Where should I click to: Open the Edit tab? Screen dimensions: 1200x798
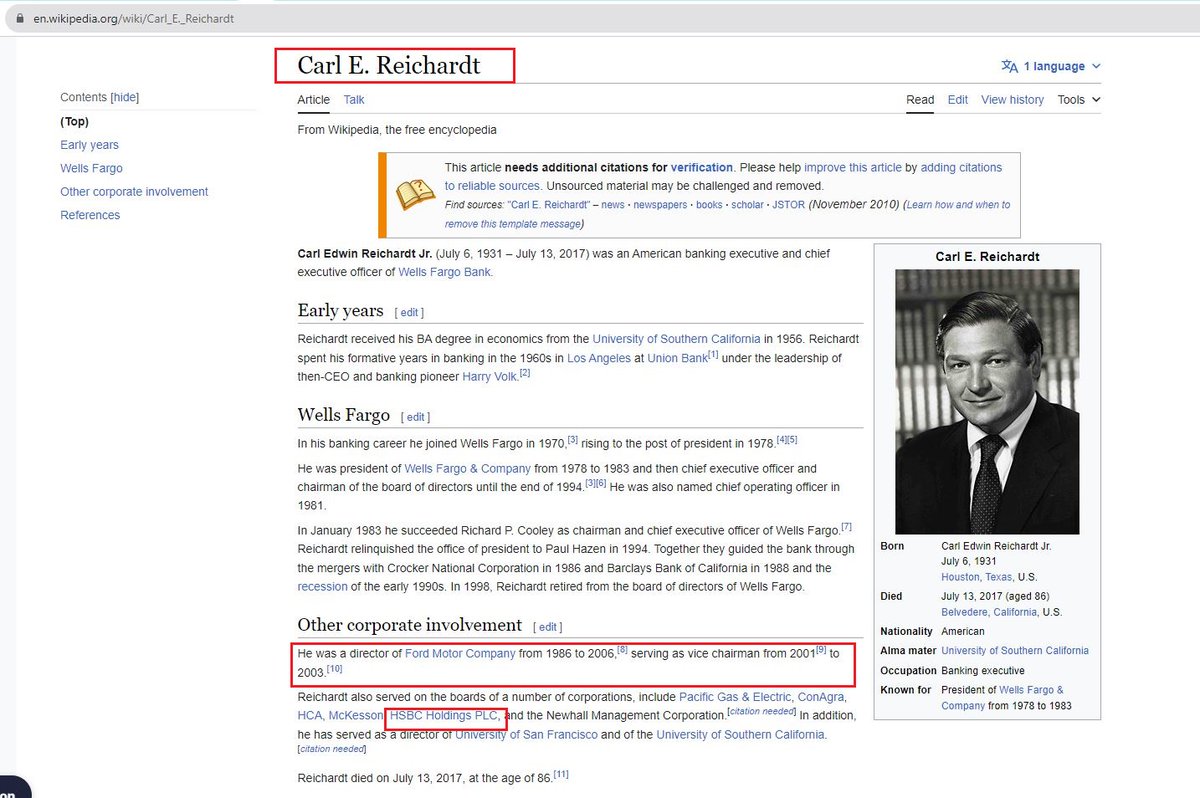coord(958,100)
